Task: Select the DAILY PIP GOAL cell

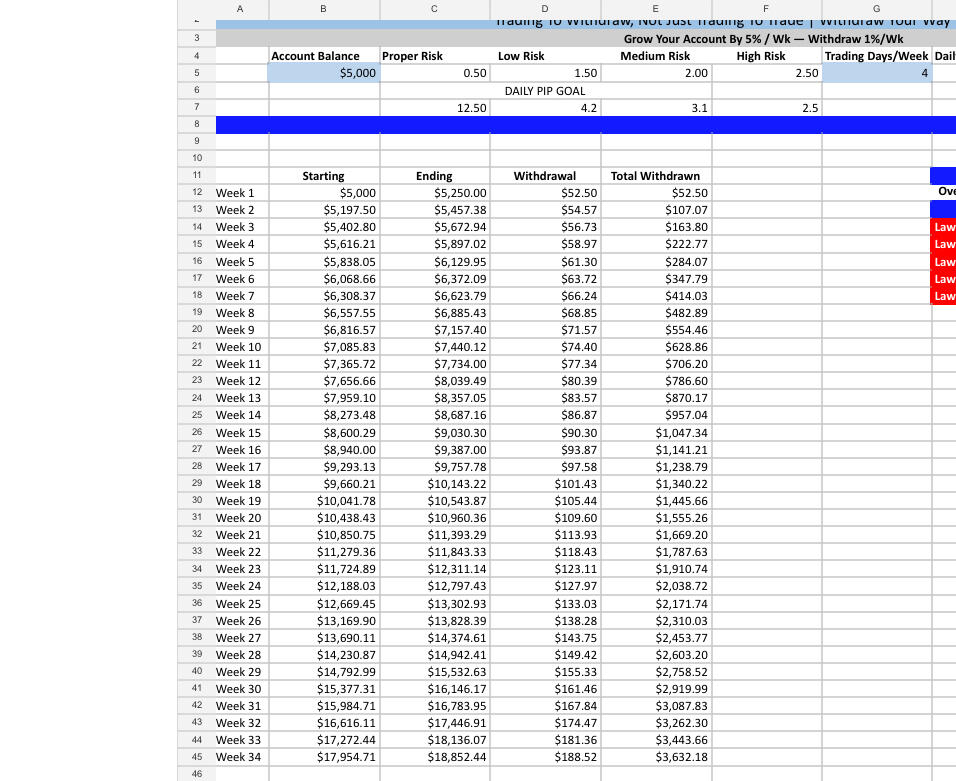Action: [x=545, y=91]
